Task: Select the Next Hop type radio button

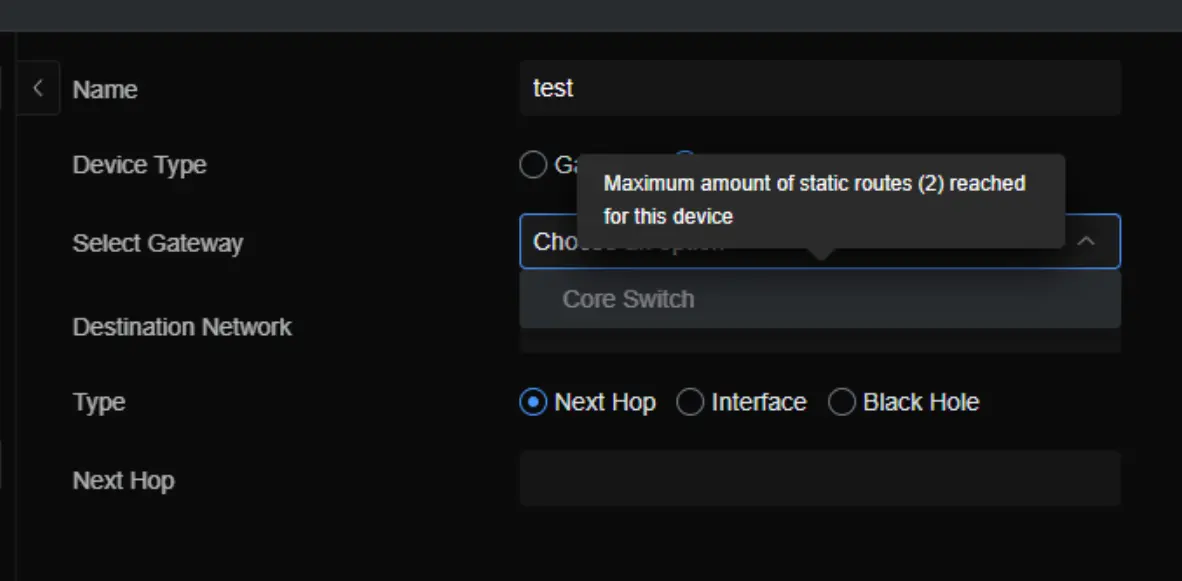Action: (x=534, y=402)
